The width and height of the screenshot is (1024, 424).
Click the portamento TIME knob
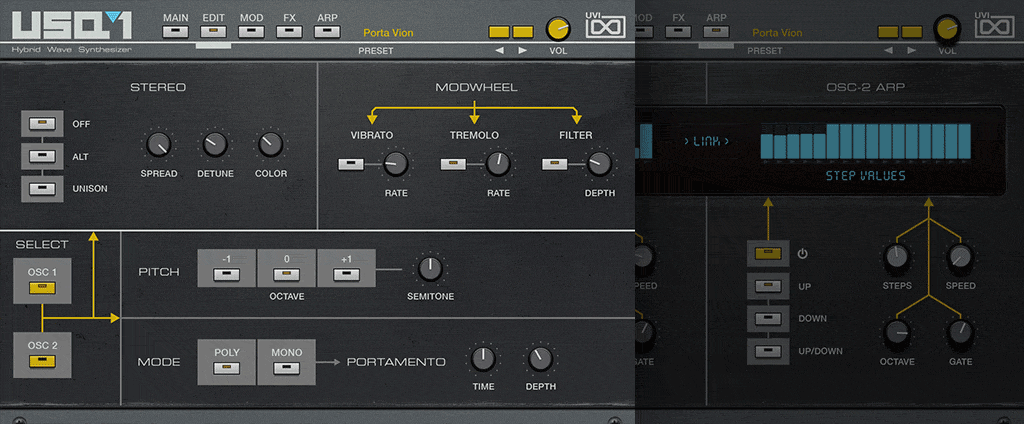[x=482, y=359]
